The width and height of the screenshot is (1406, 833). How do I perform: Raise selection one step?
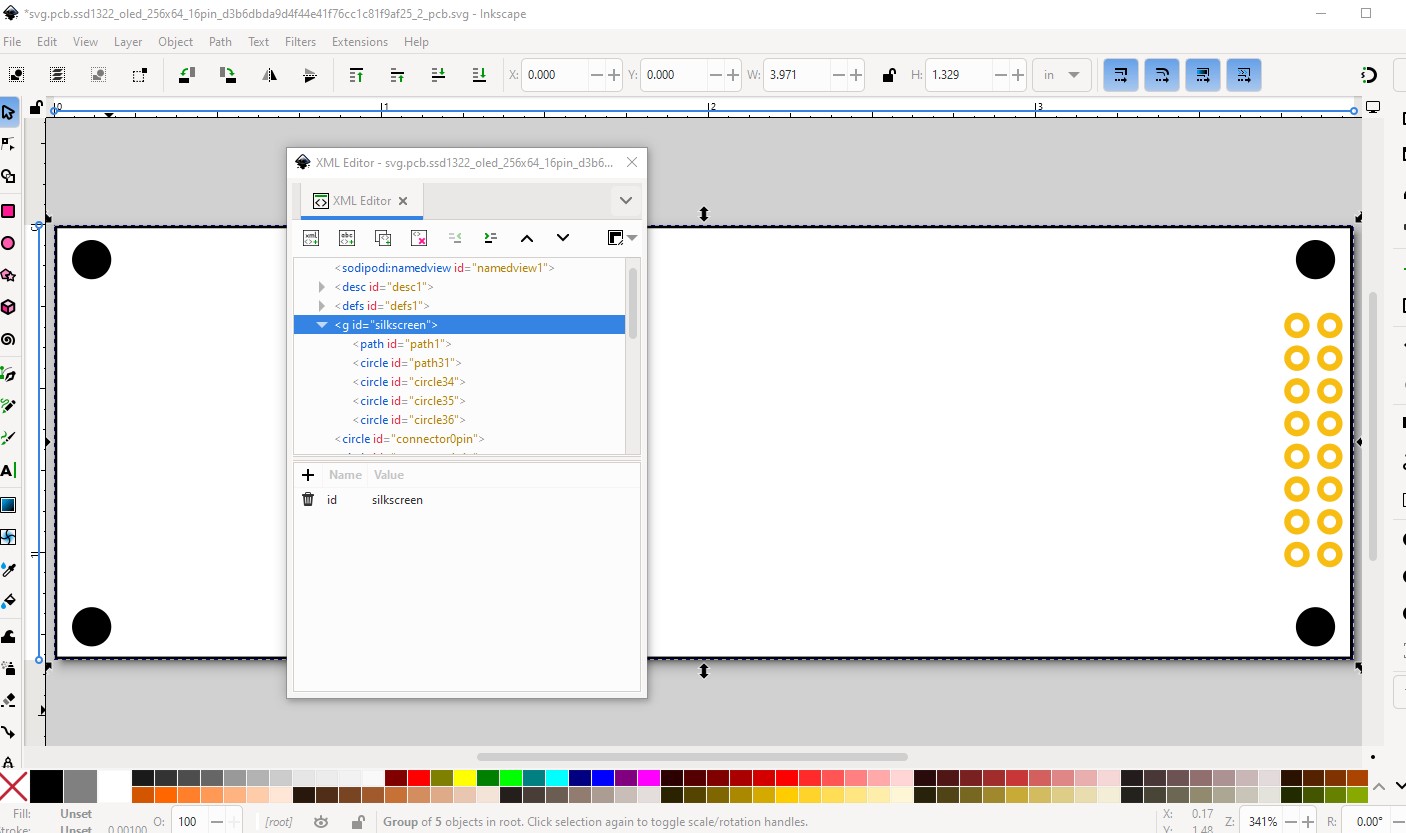pyautogui.click(x=397, y=75)
